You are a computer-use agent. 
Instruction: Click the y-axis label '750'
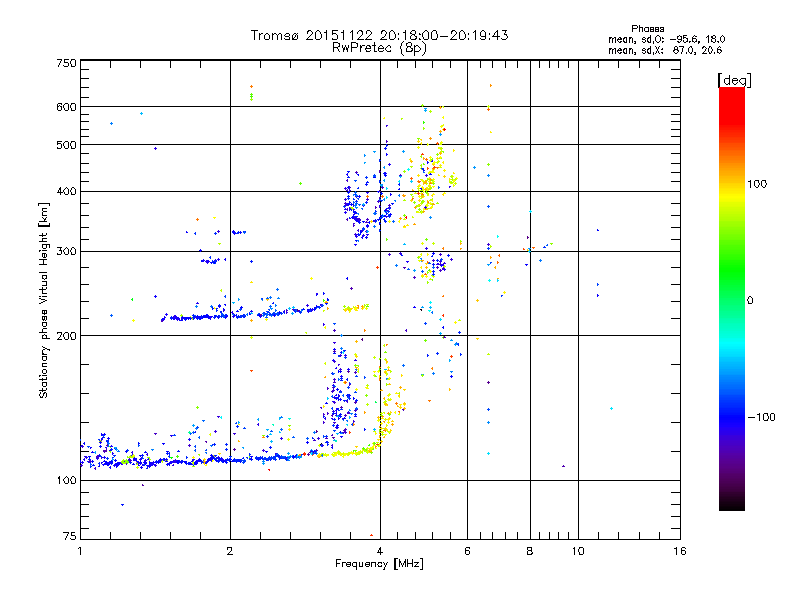point(67,63)
